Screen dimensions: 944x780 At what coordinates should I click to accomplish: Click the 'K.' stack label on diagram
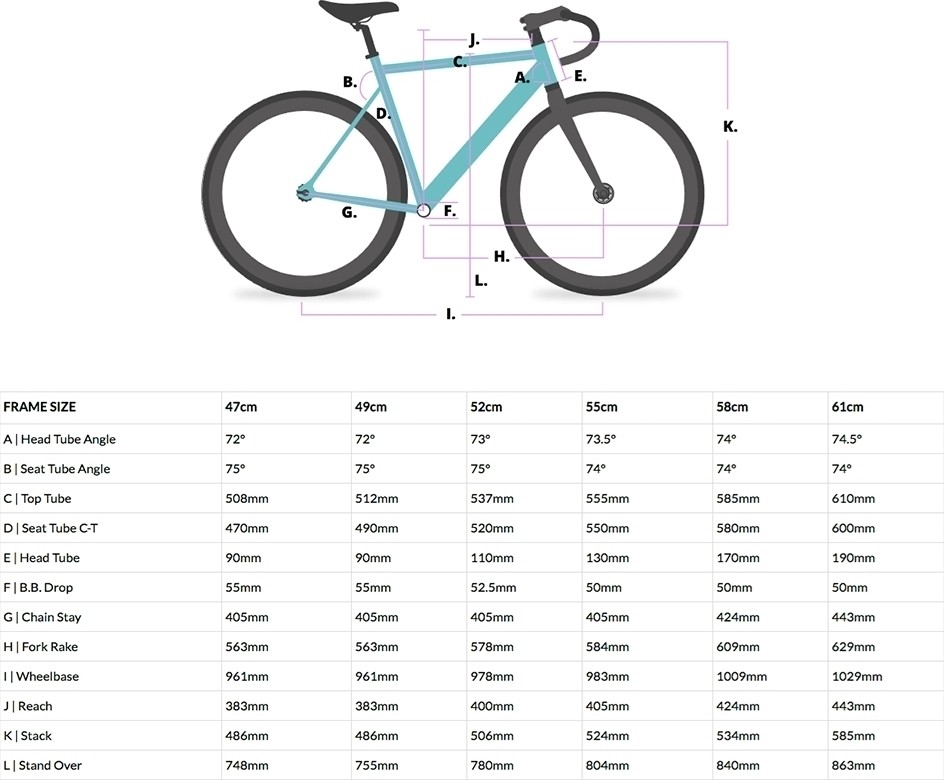[x=730, y=126]
